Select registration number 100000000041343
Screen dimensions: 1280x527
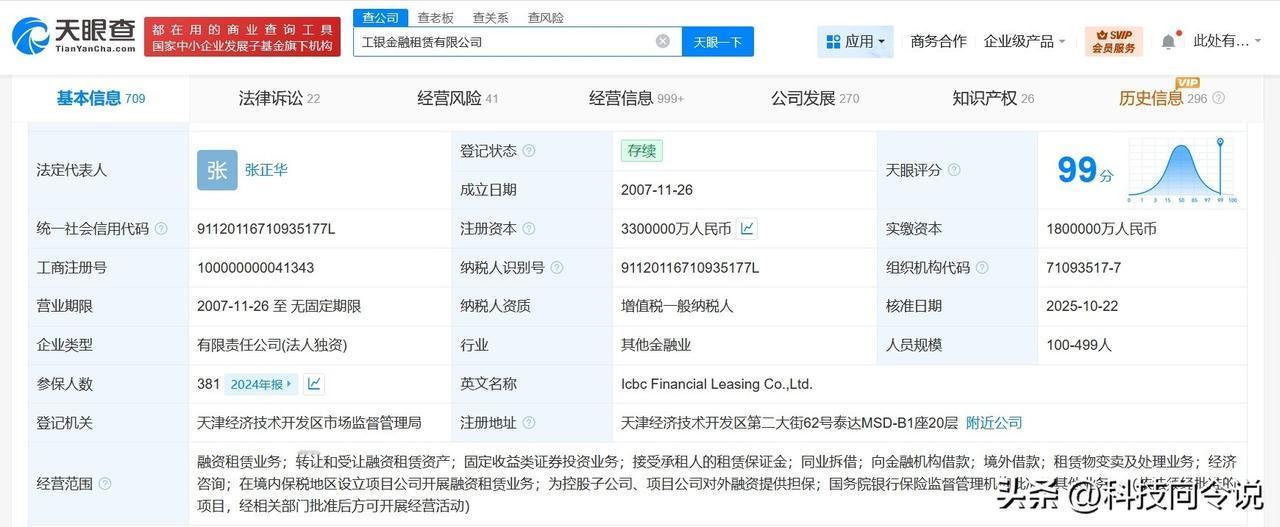(x=256, y=268)
